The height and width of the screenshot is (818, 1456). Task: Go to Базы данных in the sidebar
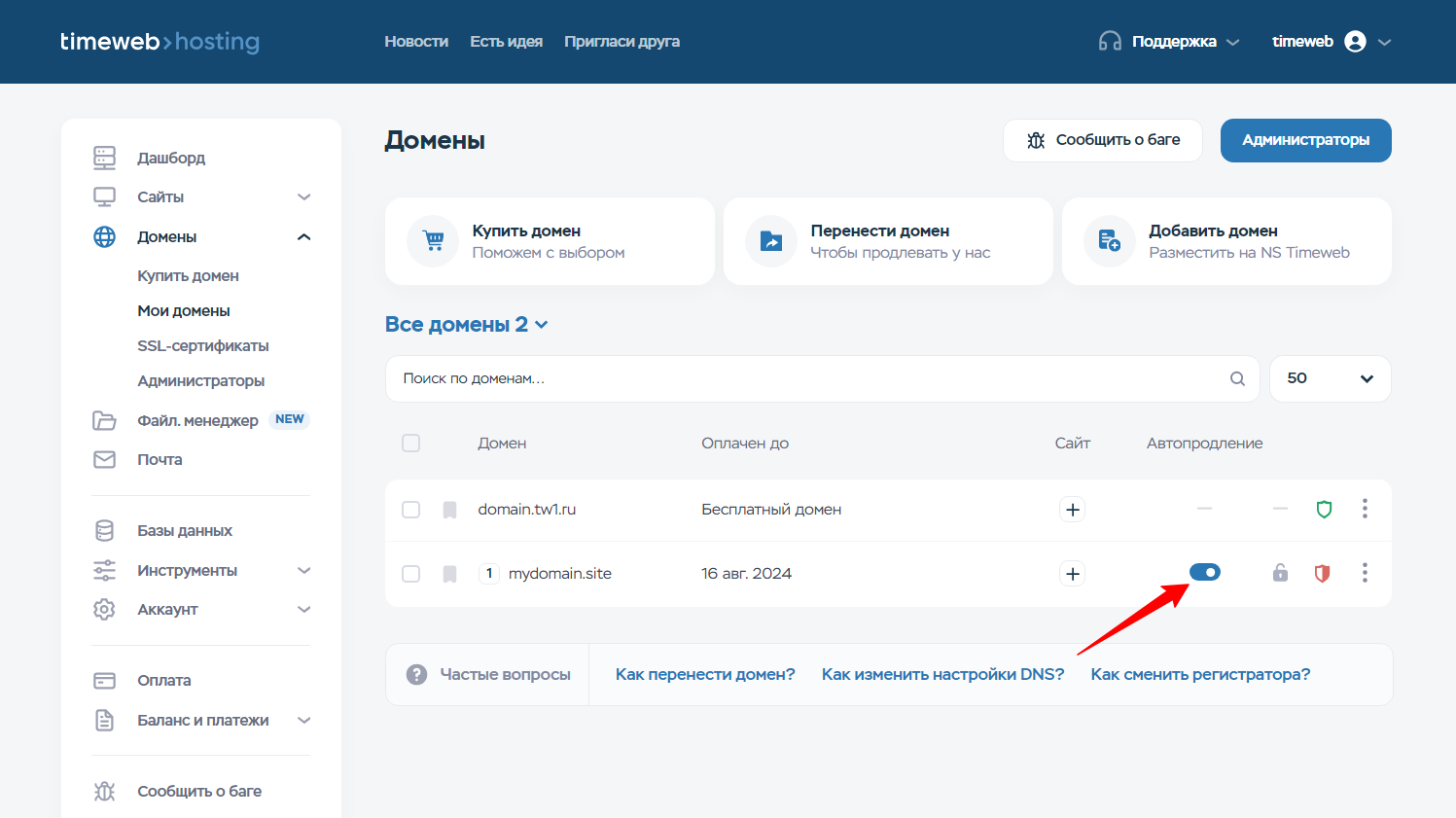tap(184, 531)
